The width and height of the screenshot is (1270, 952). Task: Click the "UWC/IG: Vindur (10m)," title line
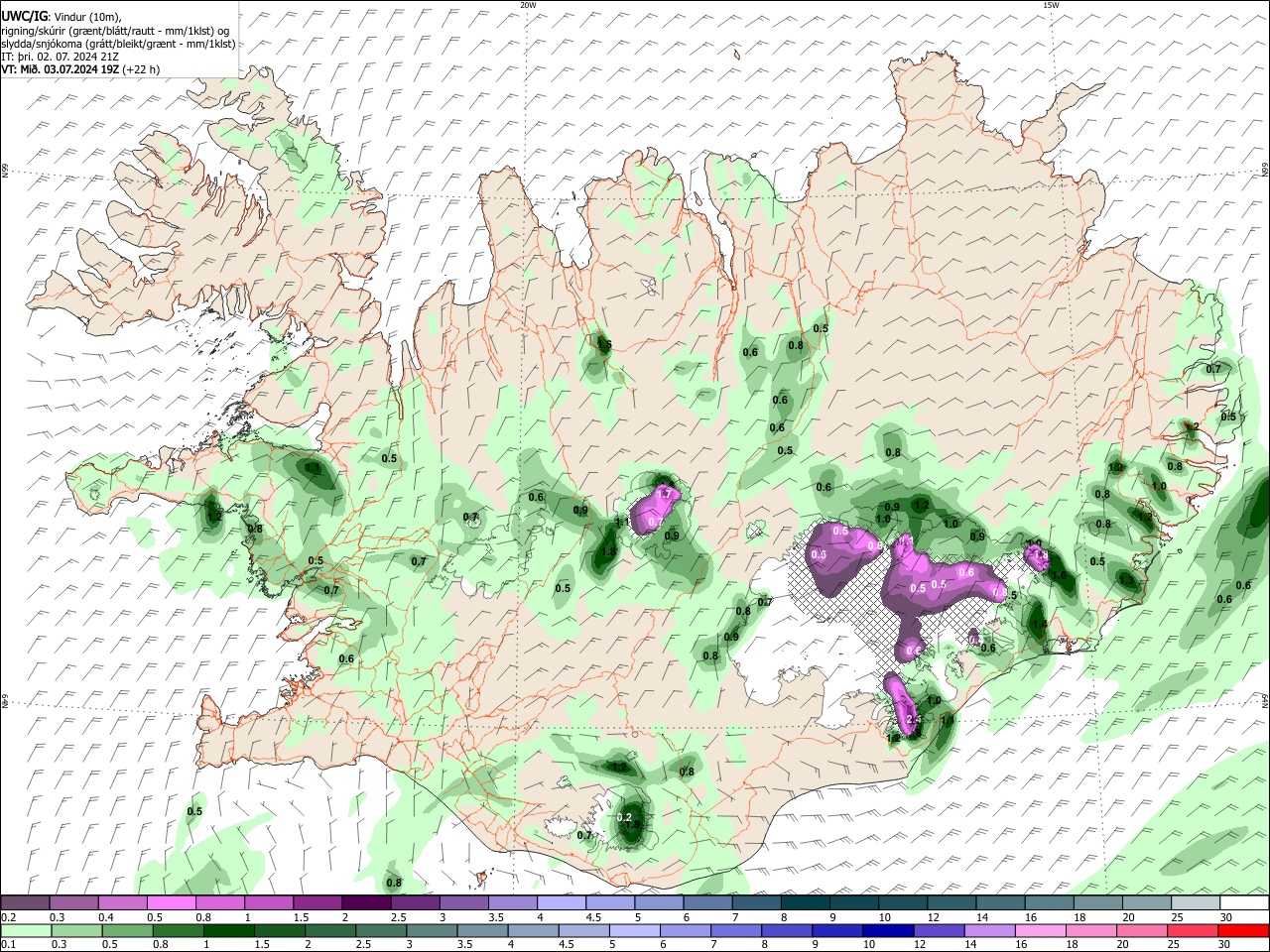60,17
